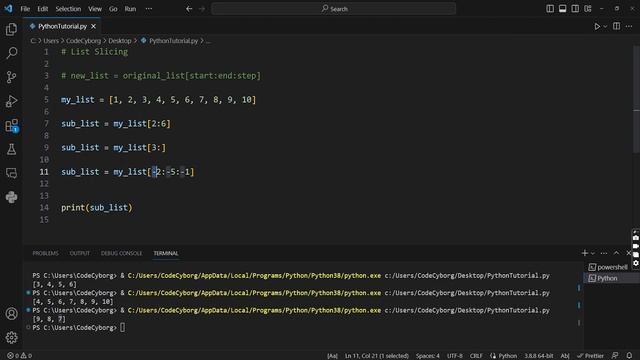Open Customize Layout options
The width and height of the screenshot is (640, 360).
tap(588, 9)
